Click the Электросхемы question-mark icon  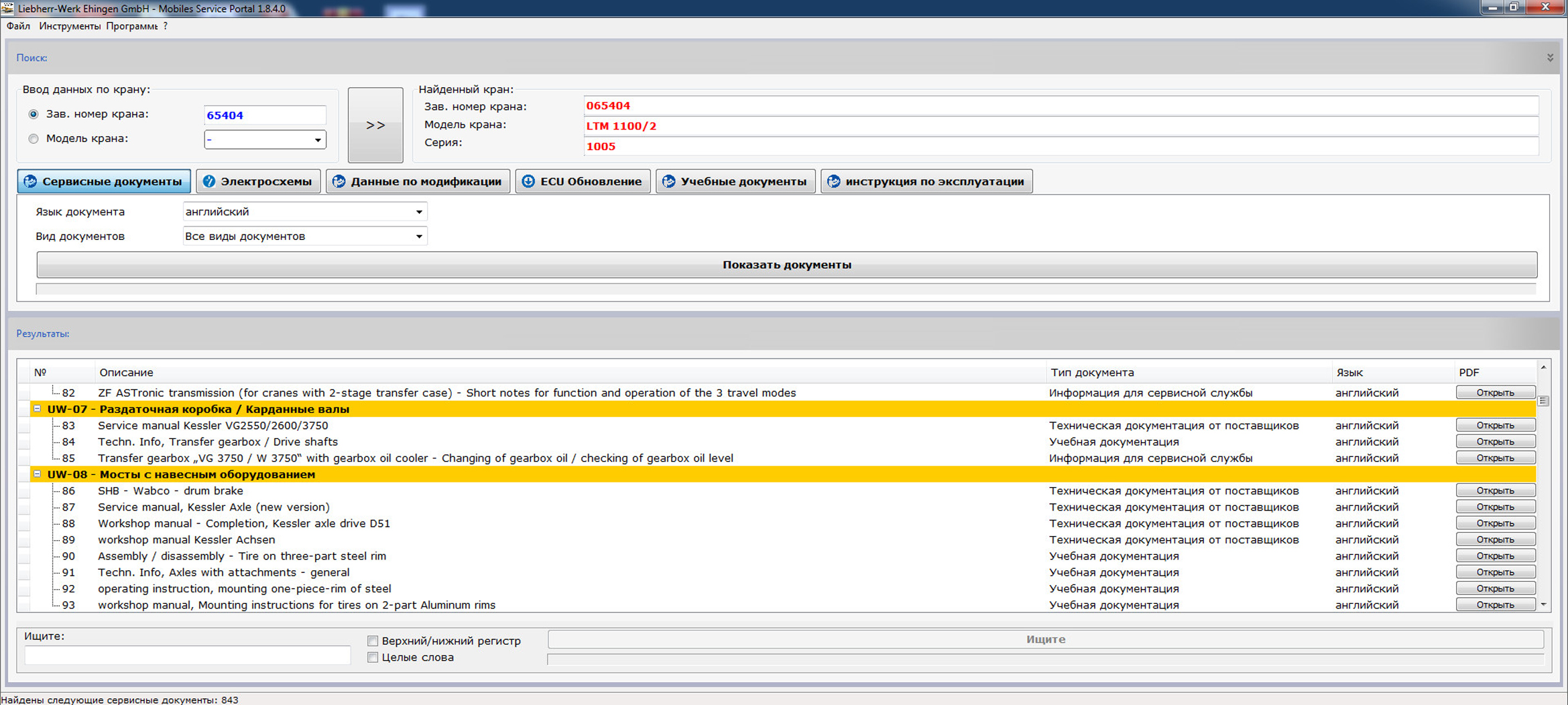pos(209,182)
